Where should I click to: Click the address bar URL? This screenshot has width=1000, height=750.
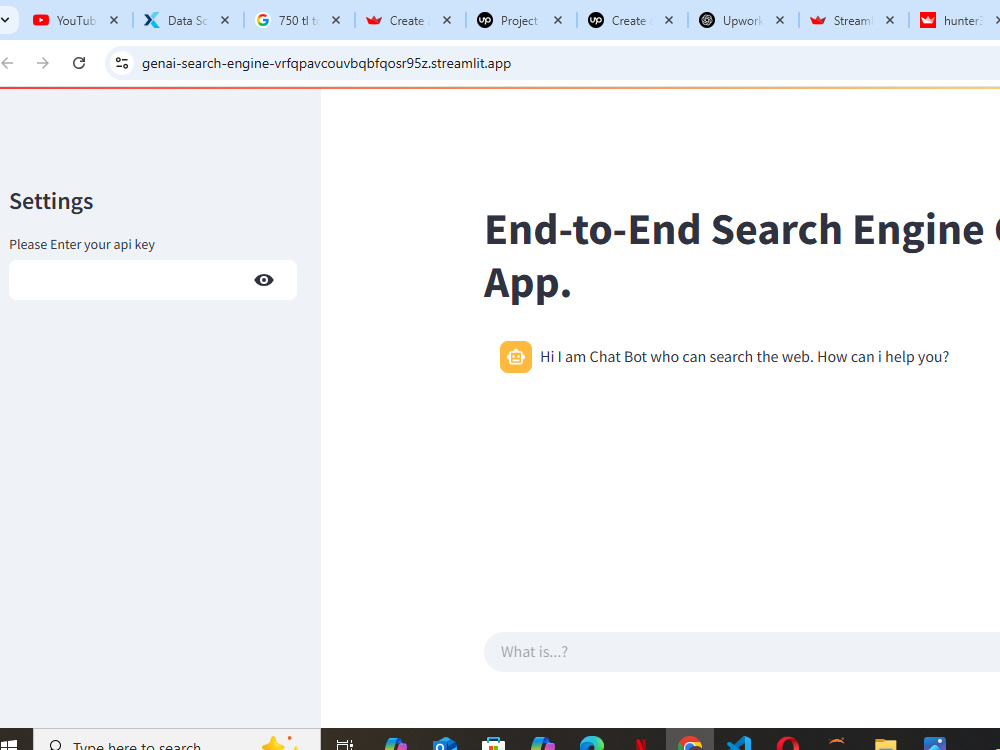326,63
